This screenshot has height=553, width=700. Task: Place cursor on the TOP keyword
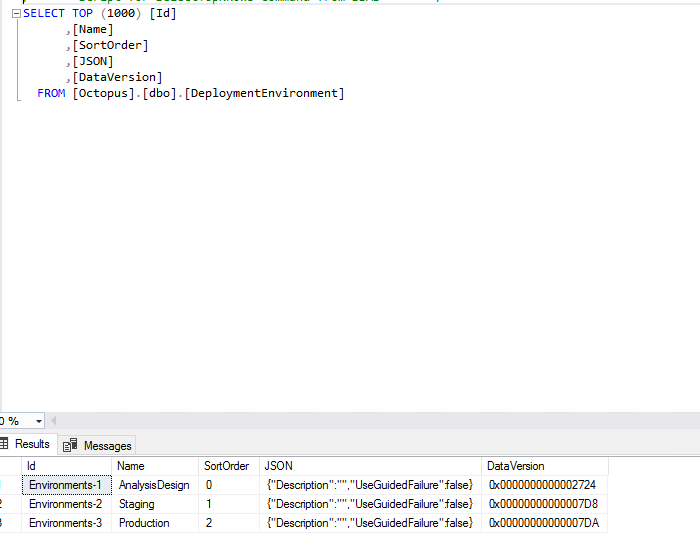pos(82,13)
